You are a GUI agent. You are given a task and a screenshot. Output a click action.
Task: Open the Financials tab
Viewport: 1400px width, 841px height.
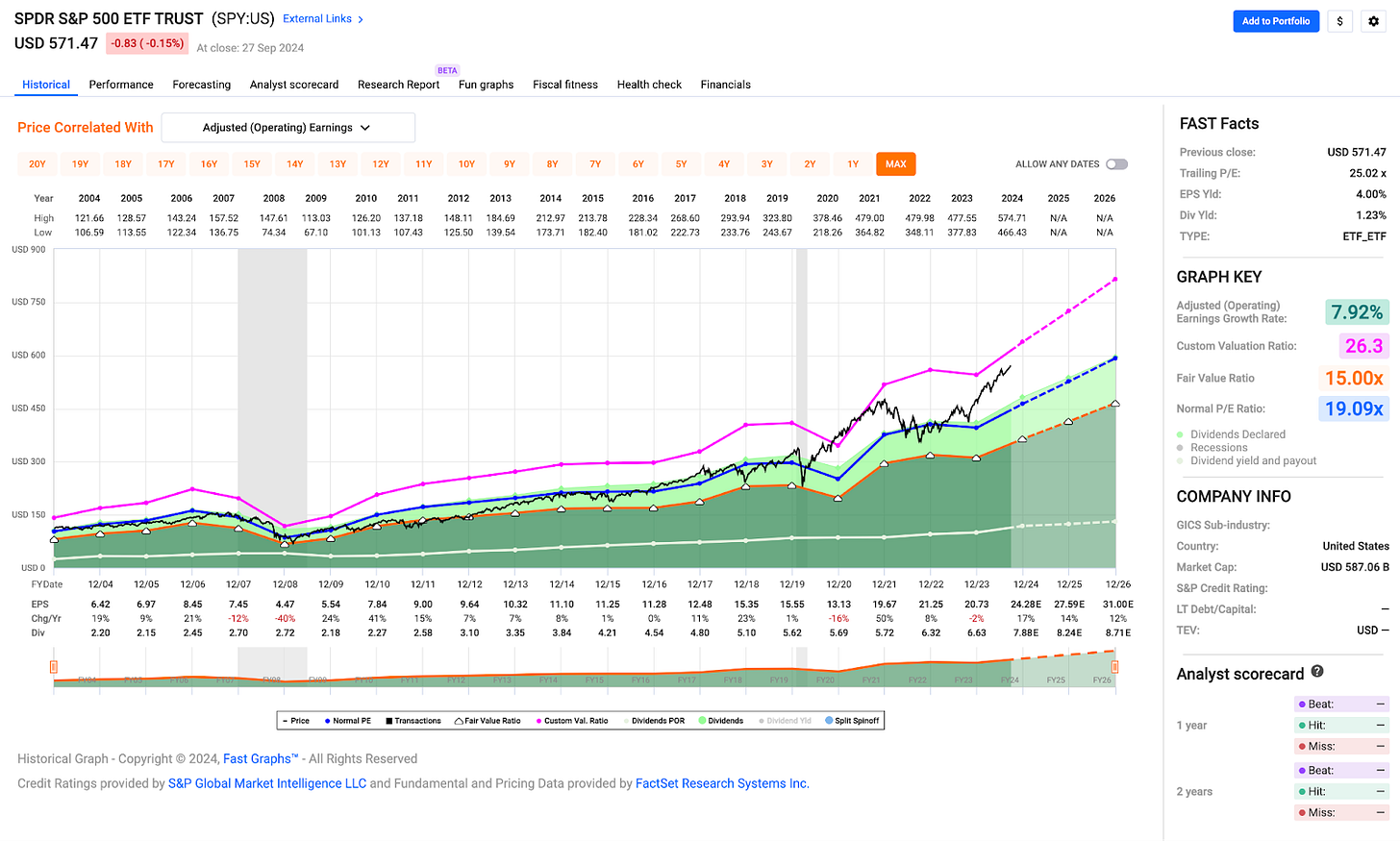(x=726, y=85)
